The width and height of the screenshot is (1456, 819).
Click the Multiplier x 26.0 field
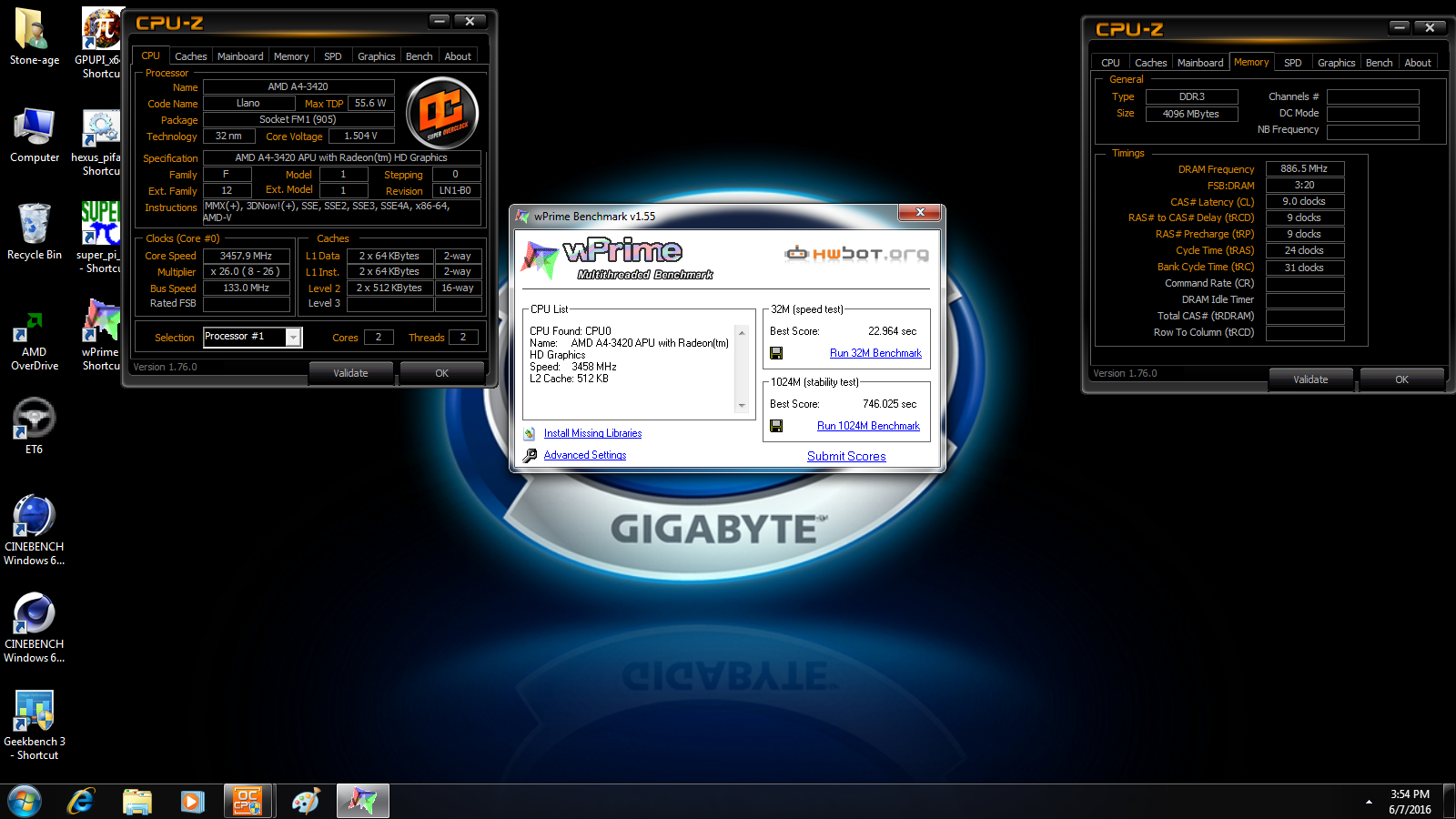(246, 271)
